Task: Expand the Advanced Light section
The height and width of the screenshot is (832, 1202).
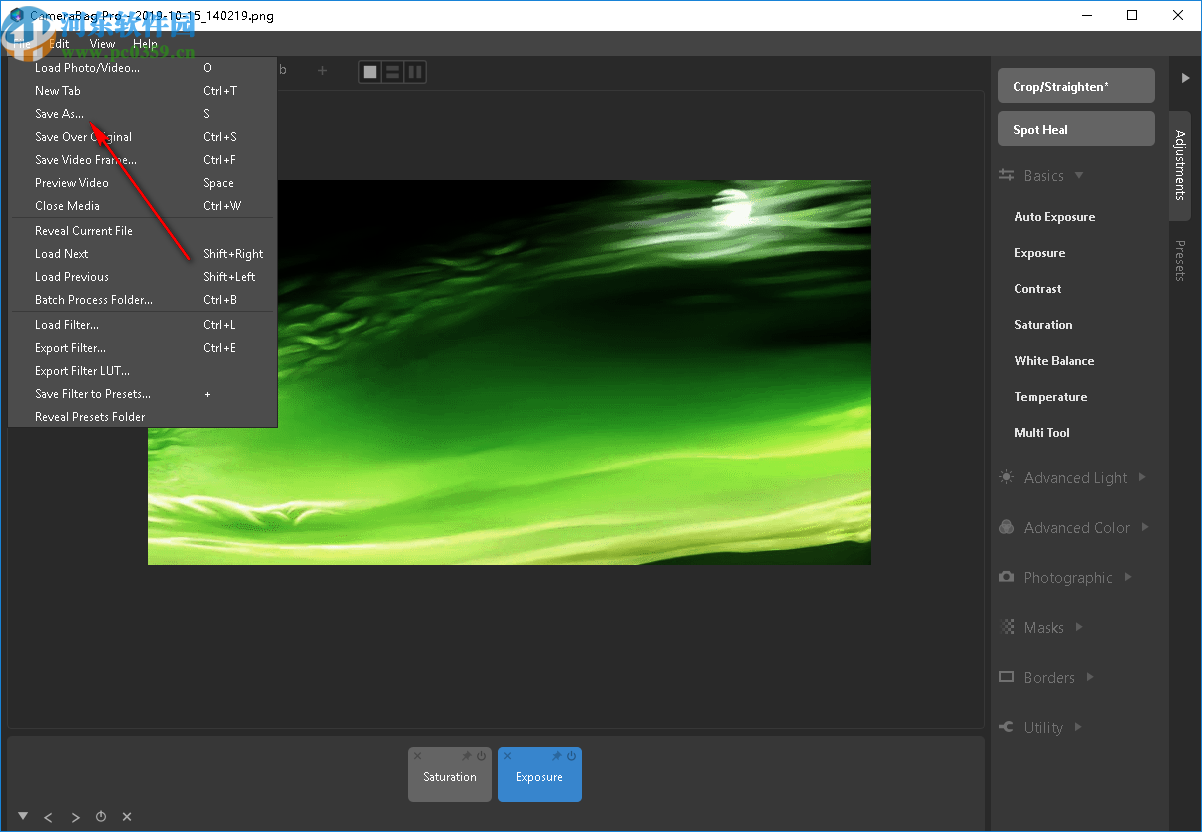Action: pos(1074,478)
